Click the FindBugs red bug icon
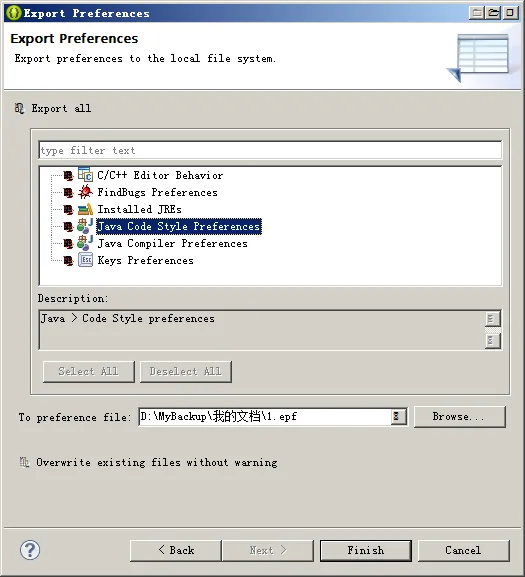The height and width of the screenshot is (577, 525). [85, 192]
